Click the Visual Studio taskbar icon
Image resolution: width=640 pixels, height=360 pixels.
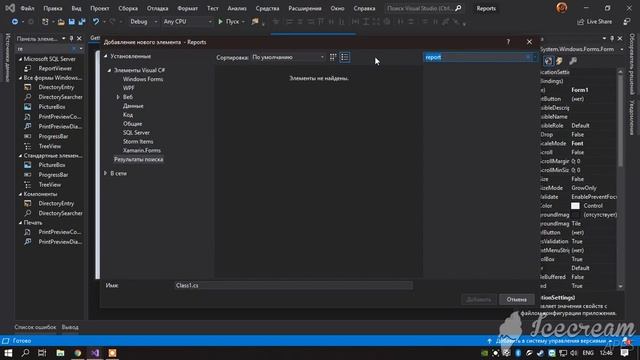pos(95,353)
